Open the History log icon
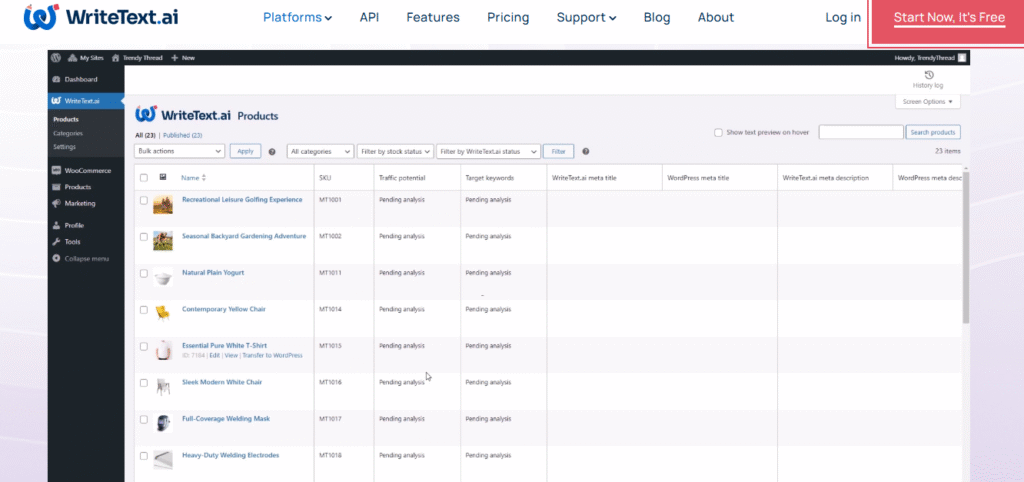This screenshot has width=1024, height=482. point(928,76)
